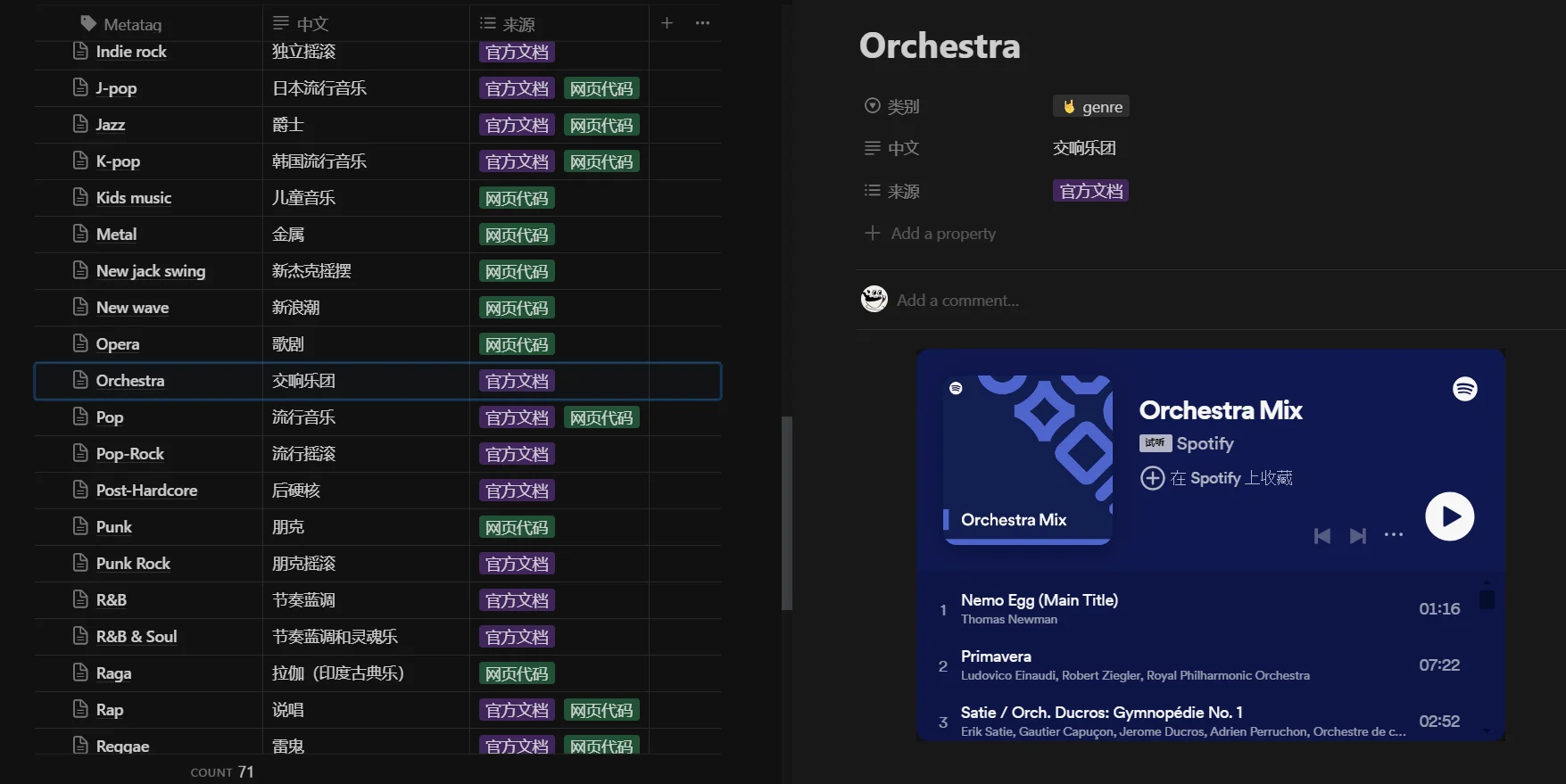Click the add column plus icon
Image resolution: width=1566 pixels, height=784 pixels.
tap(667, 23)
